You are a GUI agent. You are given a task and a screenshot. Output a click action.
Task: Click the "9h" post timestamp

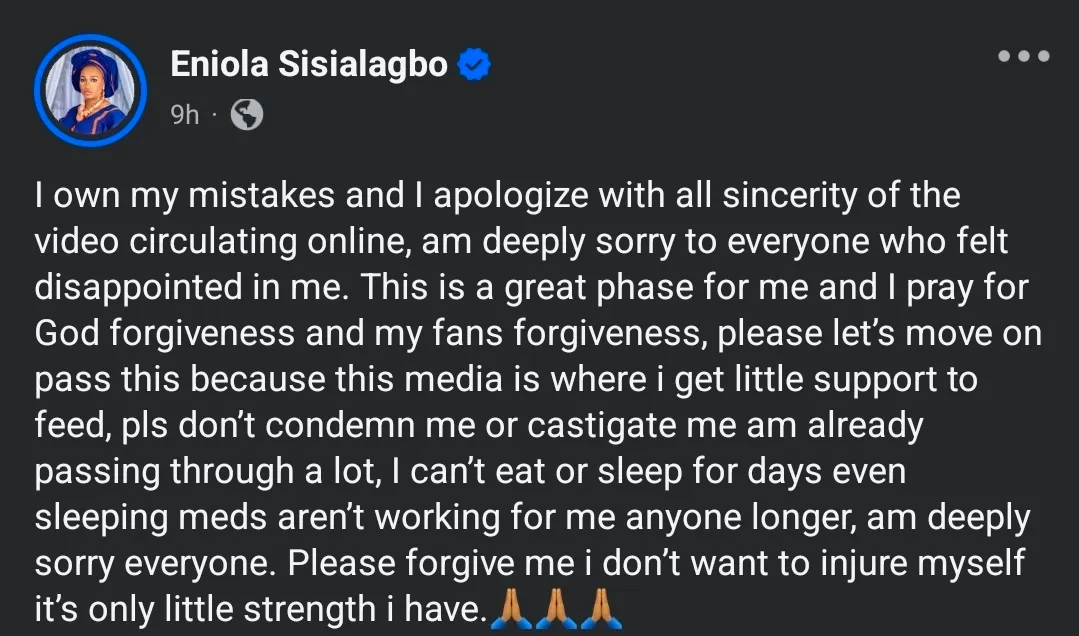[x=185, y=116]
